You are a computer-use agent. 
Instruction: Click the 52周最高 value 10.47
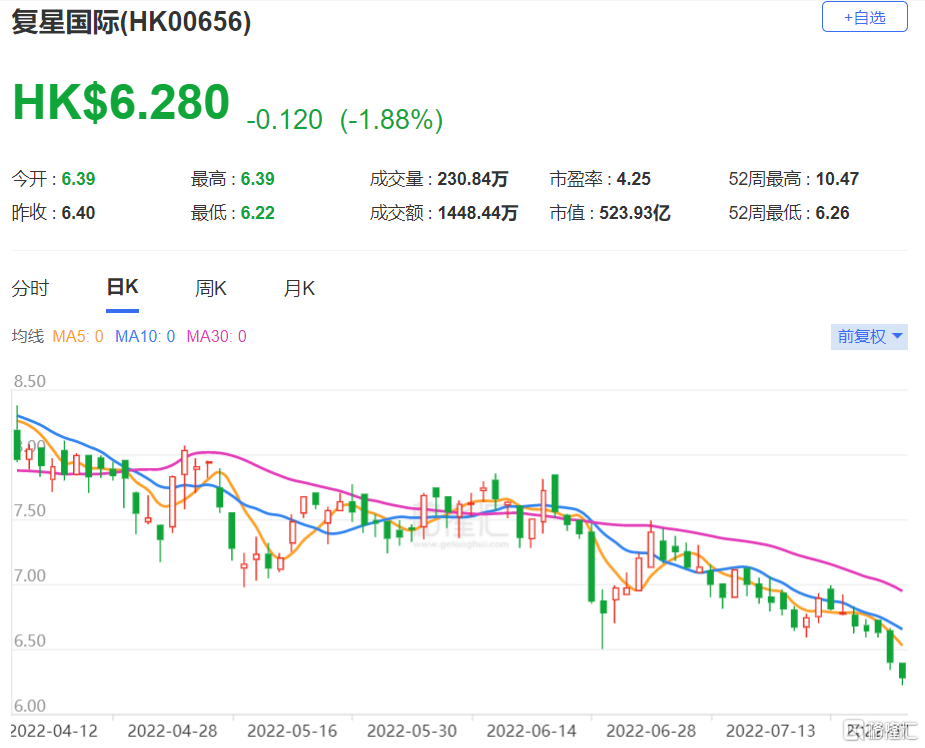coord(837,179)
